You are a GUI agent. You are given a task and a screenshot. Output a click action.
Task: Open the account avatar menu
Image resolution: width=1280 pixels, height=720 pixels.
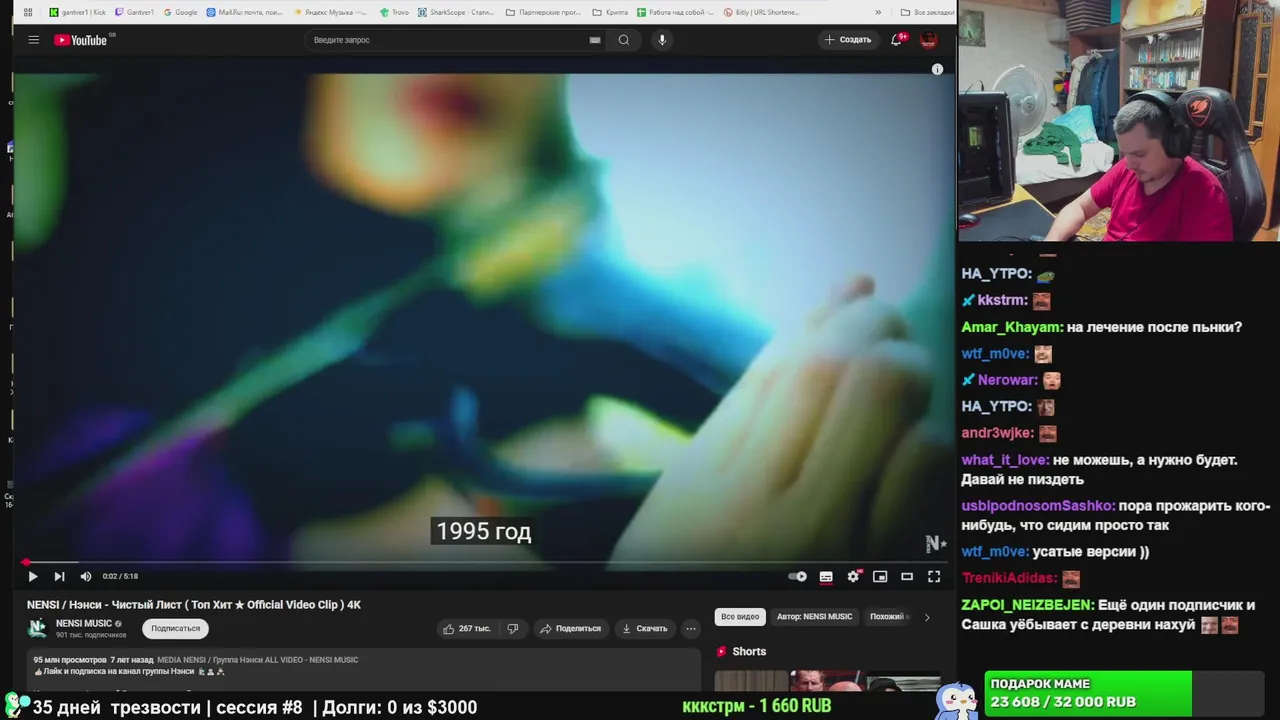click(928, 40)
